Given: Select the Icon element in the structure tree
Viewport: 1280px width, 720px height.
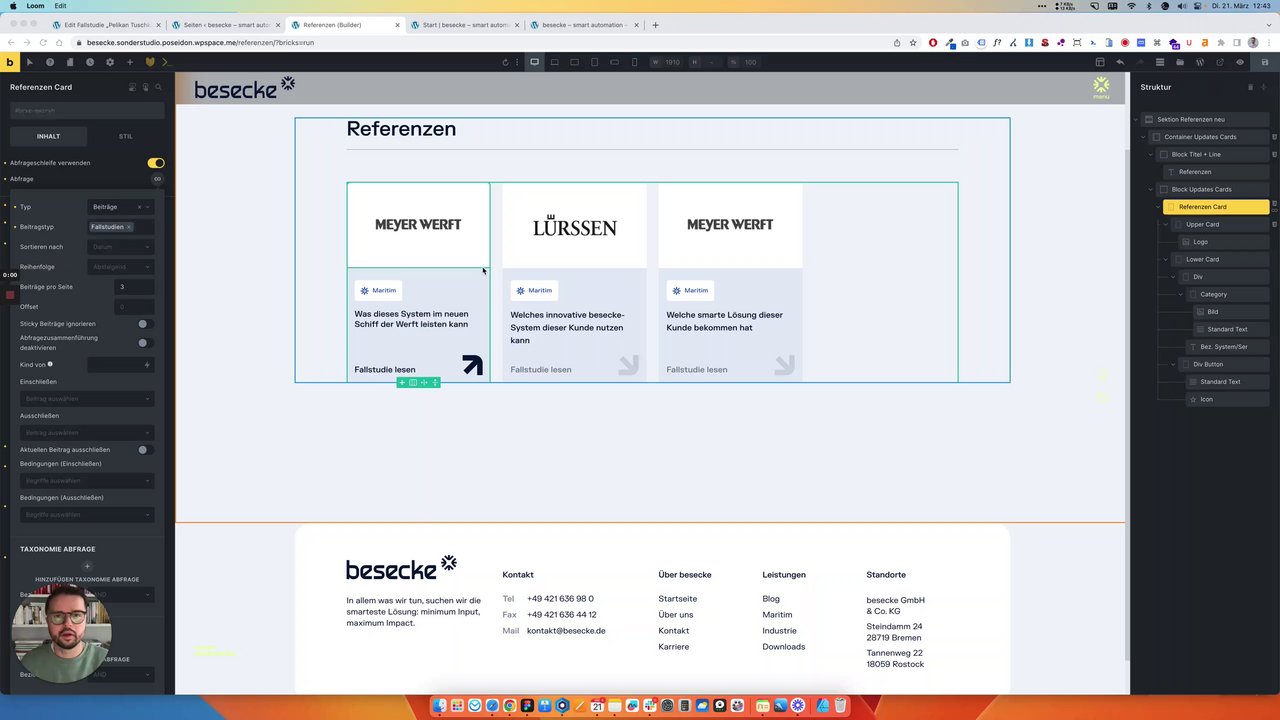Looking at the screenshot, I should coord(1228,400).
